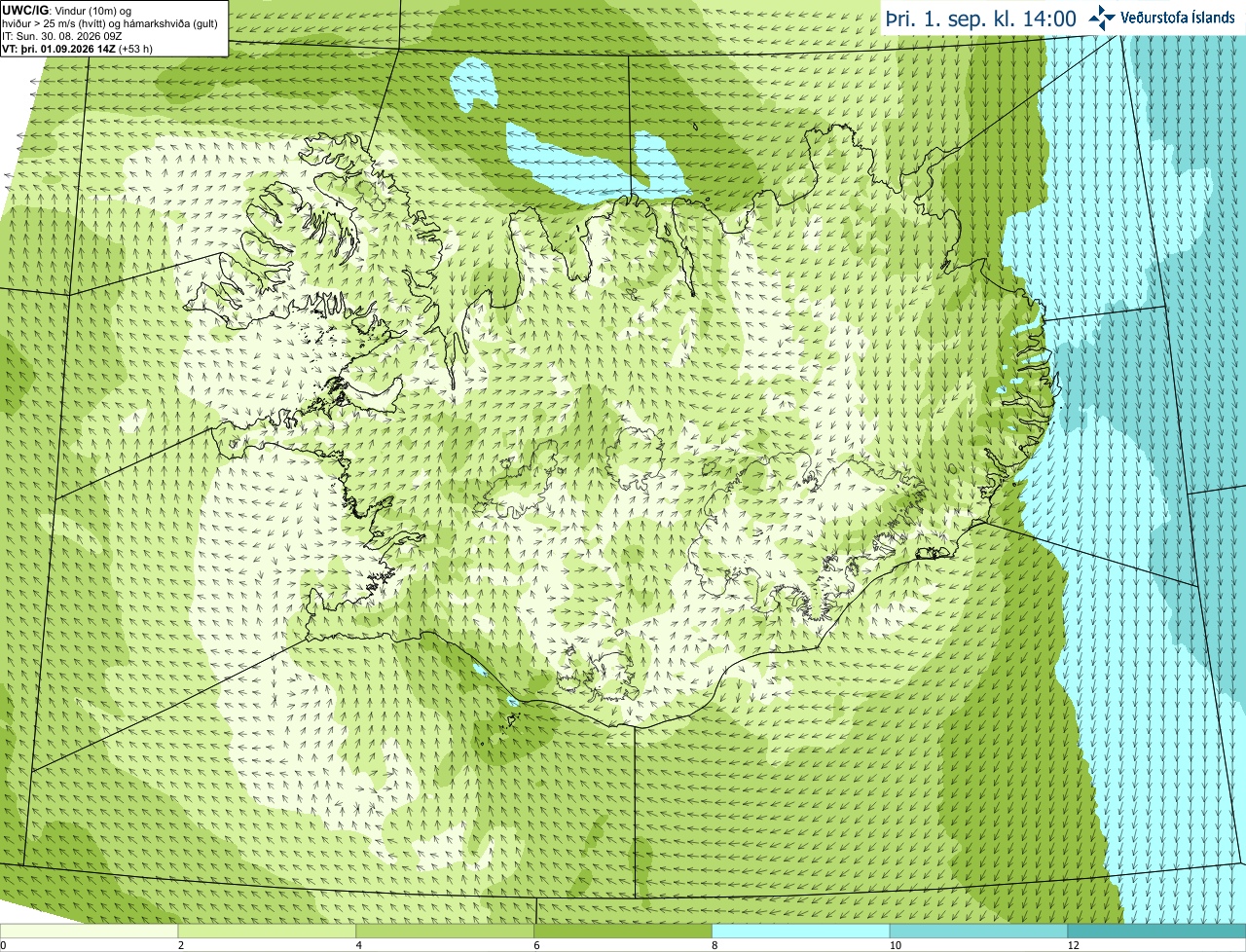Select the above-12 teal legend swatch

[x=1156, y=931]
